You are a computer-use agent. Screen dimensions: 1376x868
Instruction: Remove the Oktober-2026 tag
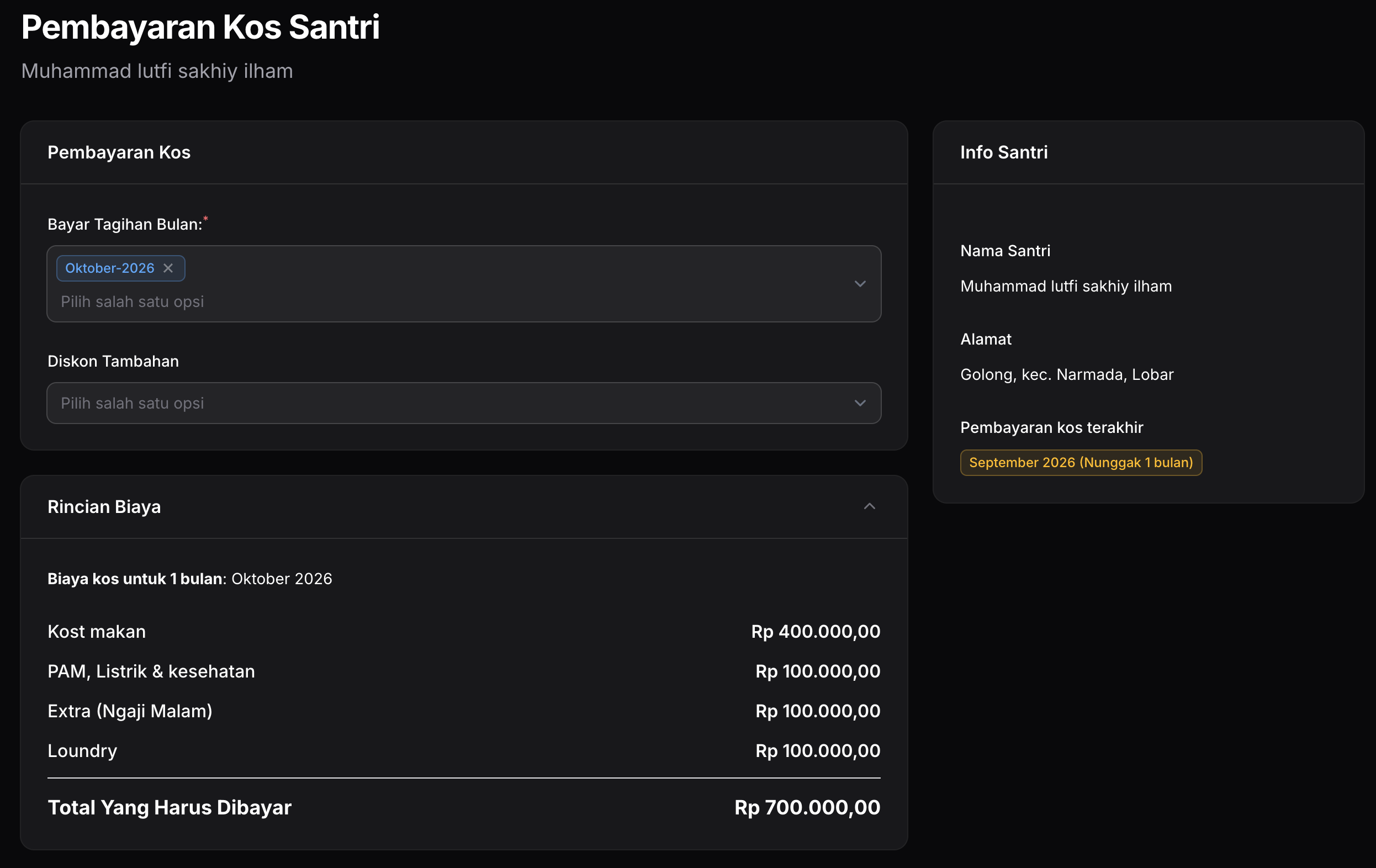(x=168, y=268)
